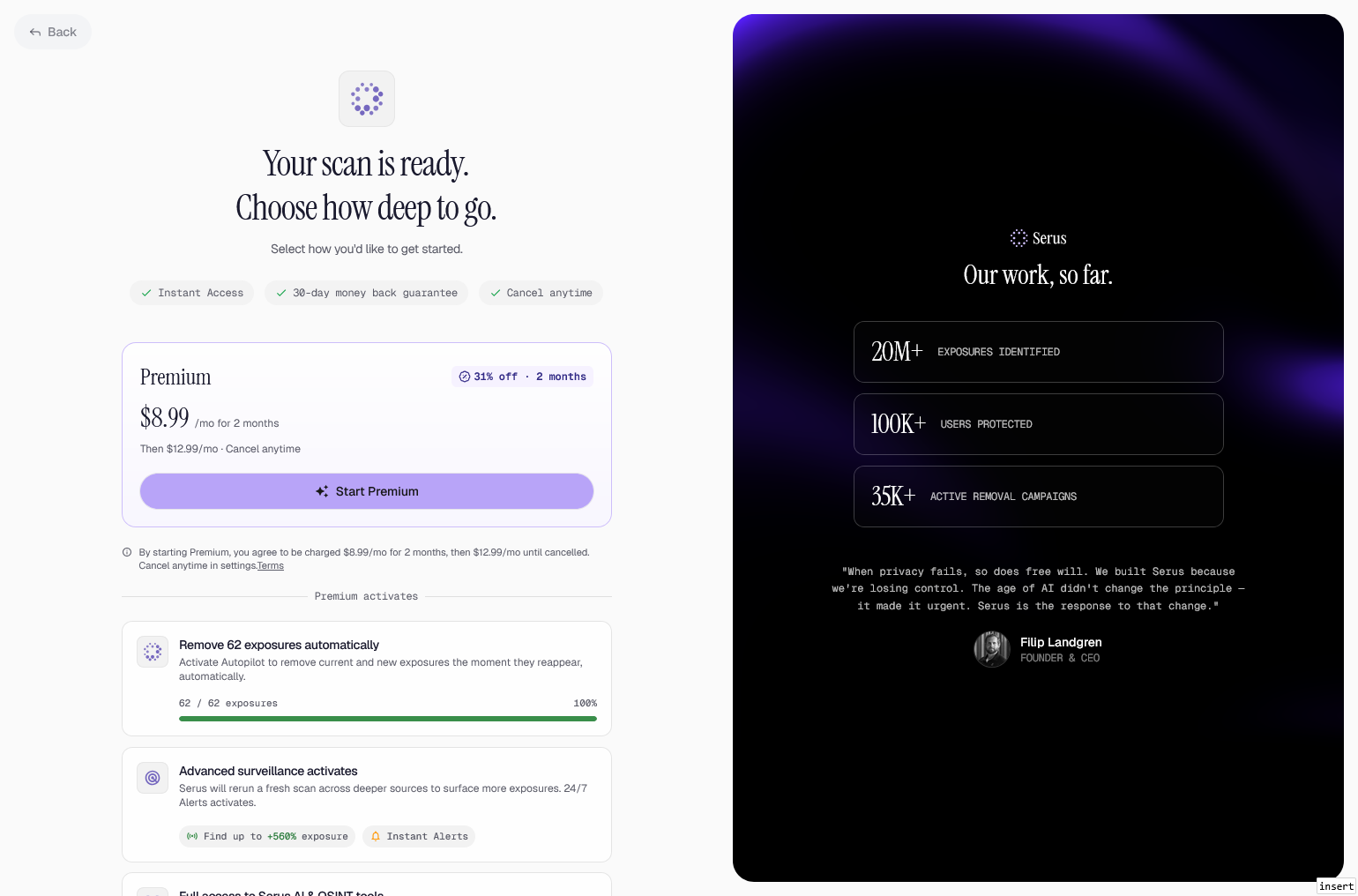
Task: Click the Back button
Action: point(53,32)
